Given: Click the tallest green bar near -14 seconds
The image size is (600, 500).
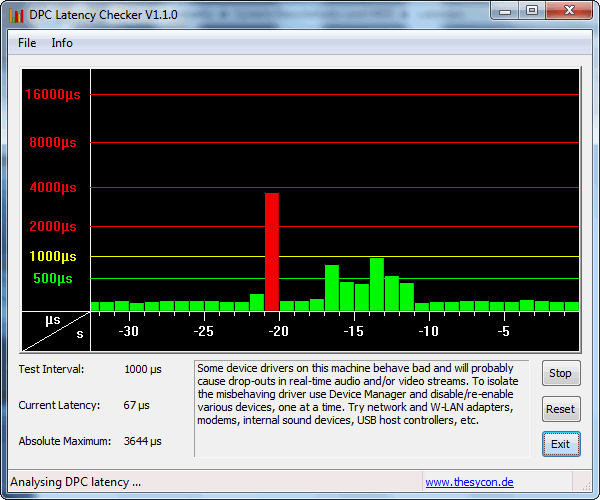Looking at the screenshot, I should point(377,284).
